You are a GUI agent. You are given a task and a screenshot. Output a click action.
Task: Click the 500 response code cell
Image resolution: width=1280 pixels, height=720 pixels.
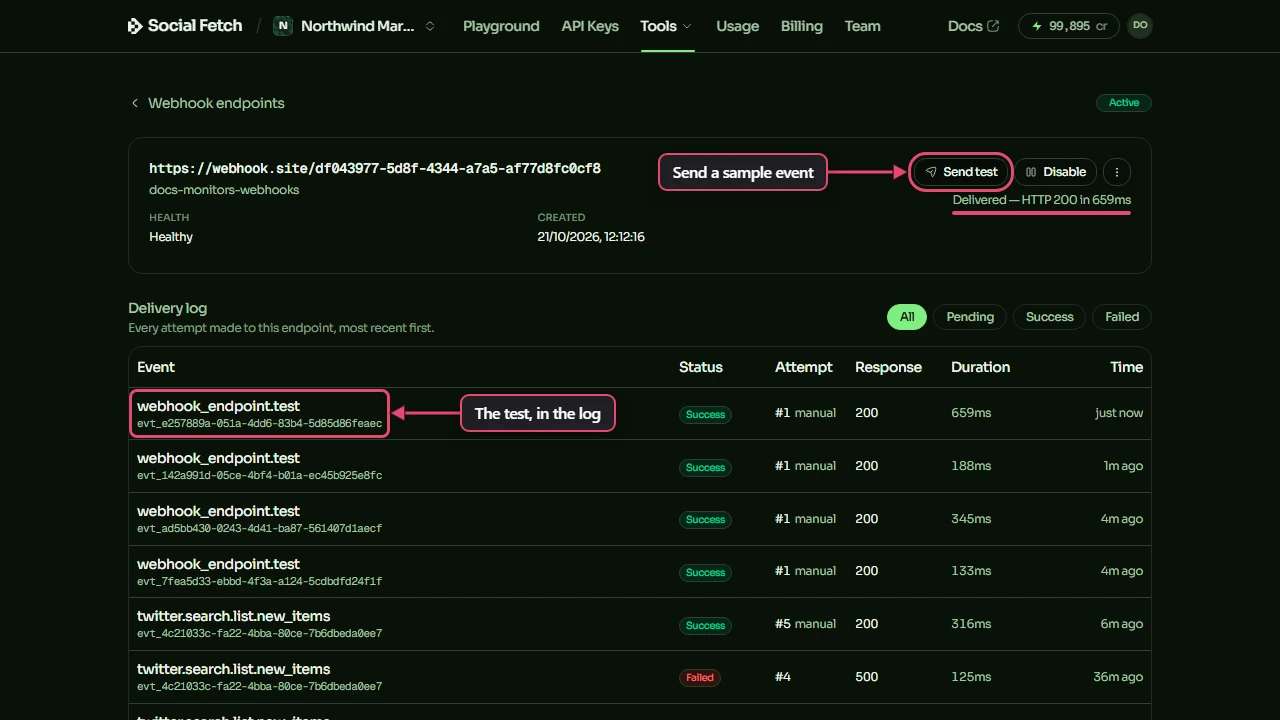(x=867, y=677)
